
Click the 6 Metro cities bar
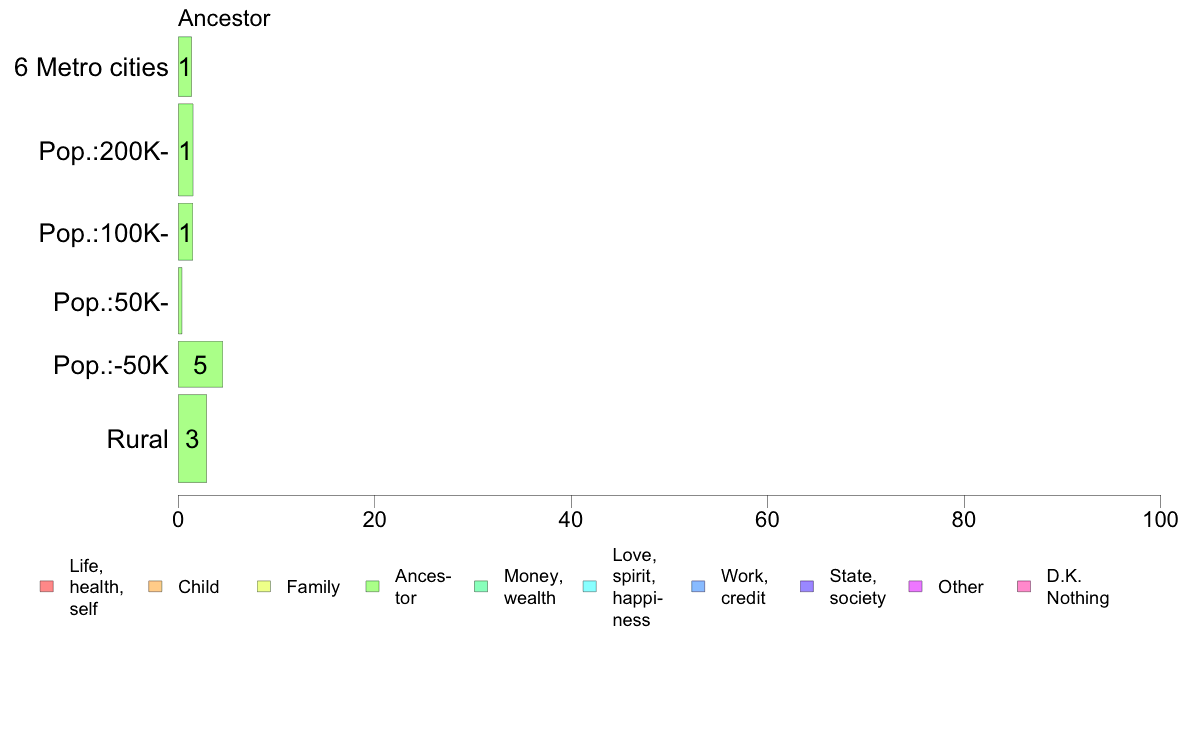pos(185,67)
